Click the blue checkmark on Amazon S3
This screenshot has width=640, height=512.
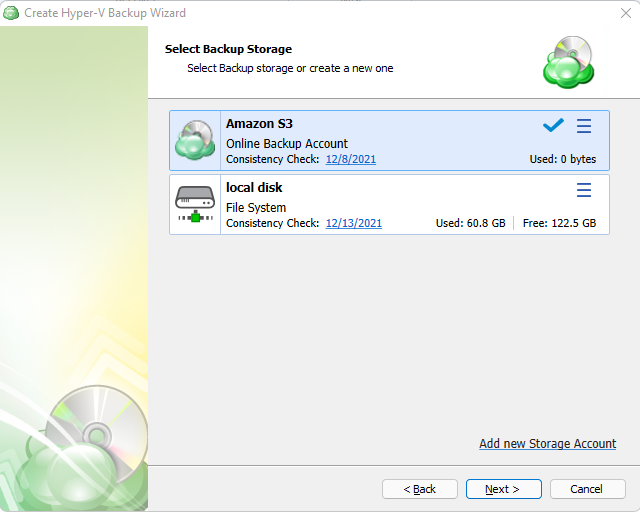click(x=553, y=126)
